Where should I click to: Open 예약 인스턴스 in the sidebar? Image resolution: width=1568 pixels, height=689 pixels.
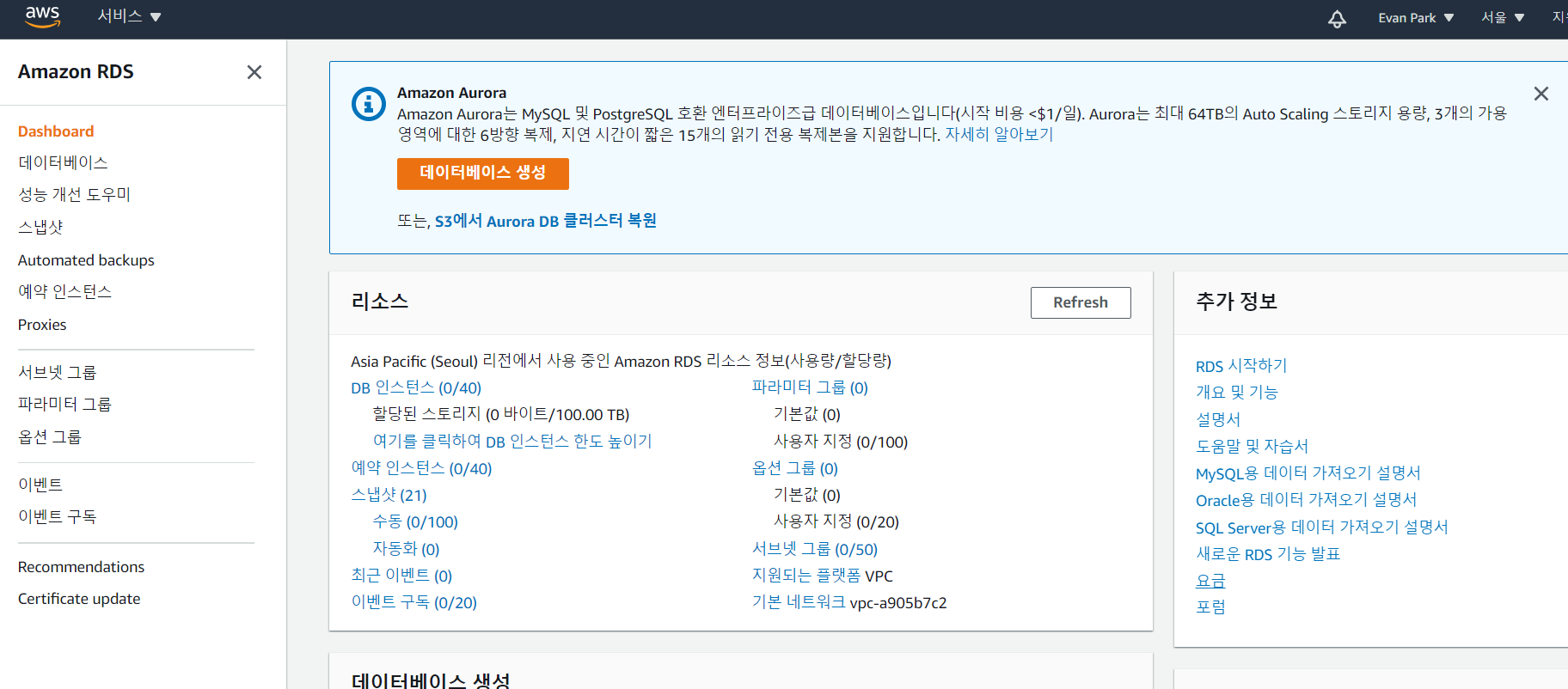click(x=64, y=291)
